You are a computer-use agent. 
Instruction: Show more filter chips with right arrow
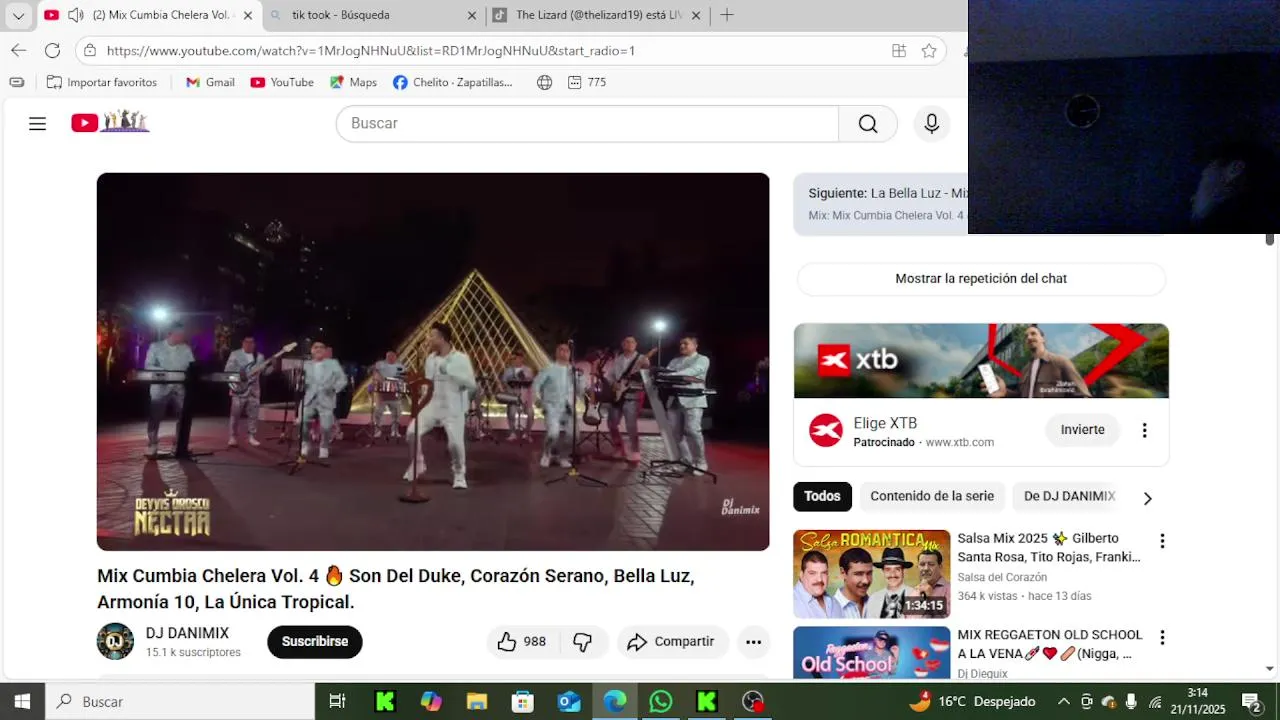1147,498
